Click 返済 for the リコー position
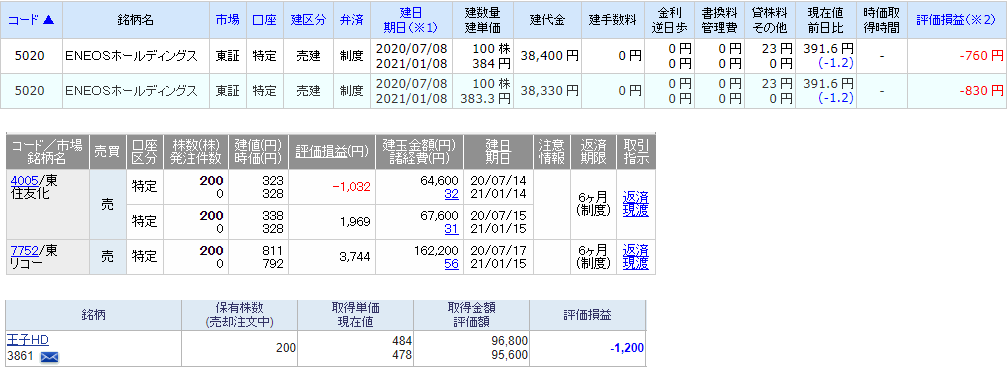The width and height of the screenshot is (1007, 387). [635, 250]
